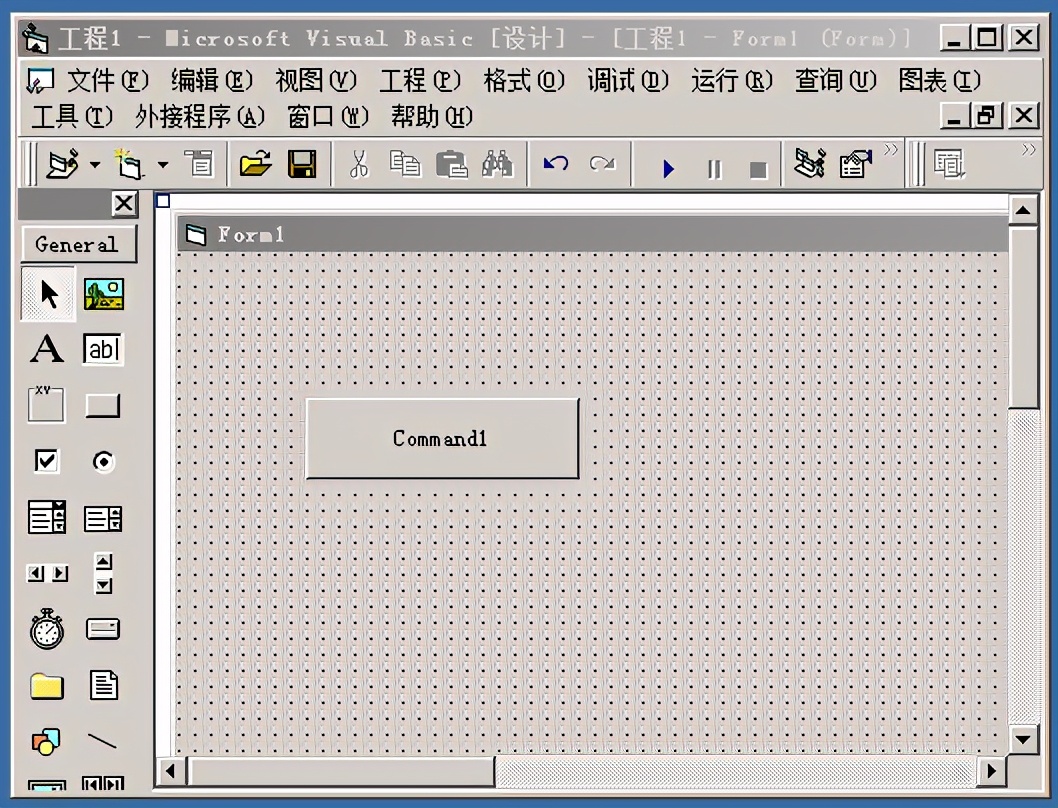Open the Project Explorer from toolbar
The width and height of the screenshot is (1058, 808).
click(x=810, y=163)
